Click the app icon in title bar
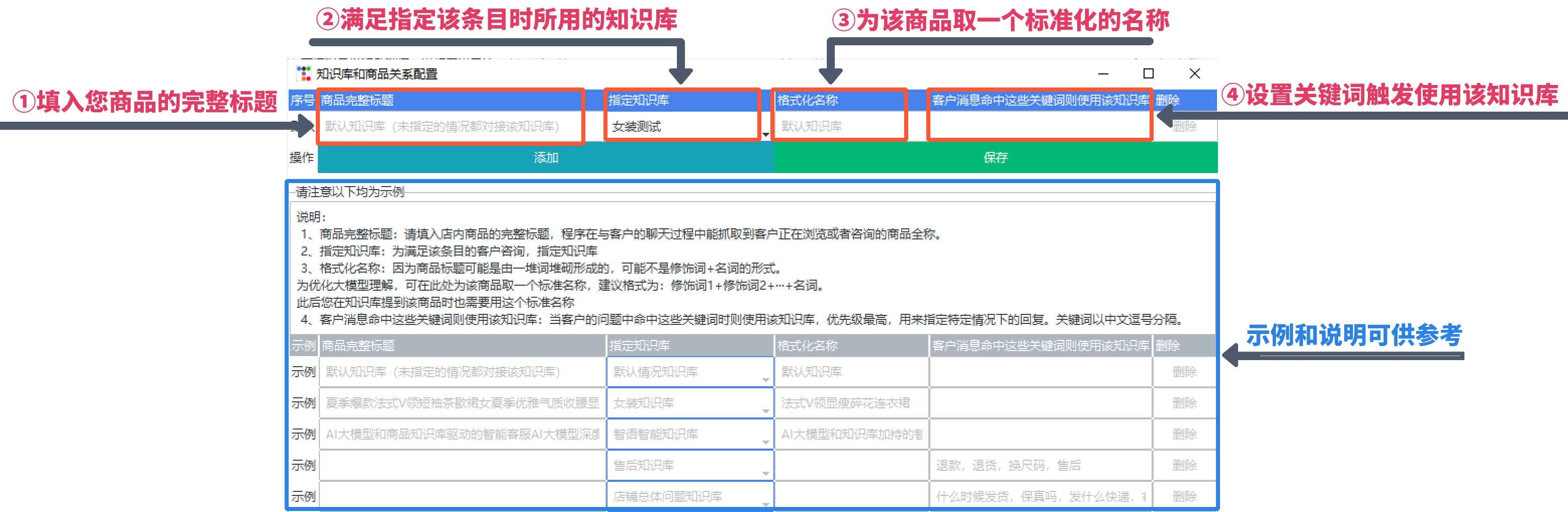 pos(303,73)
